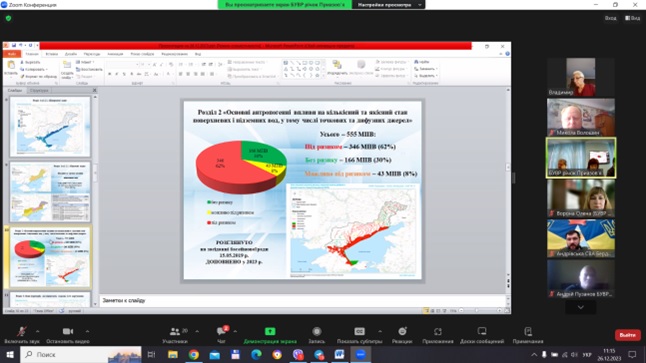Open the Insert ribbon tab in PowerPoint

tap(52, 54)
